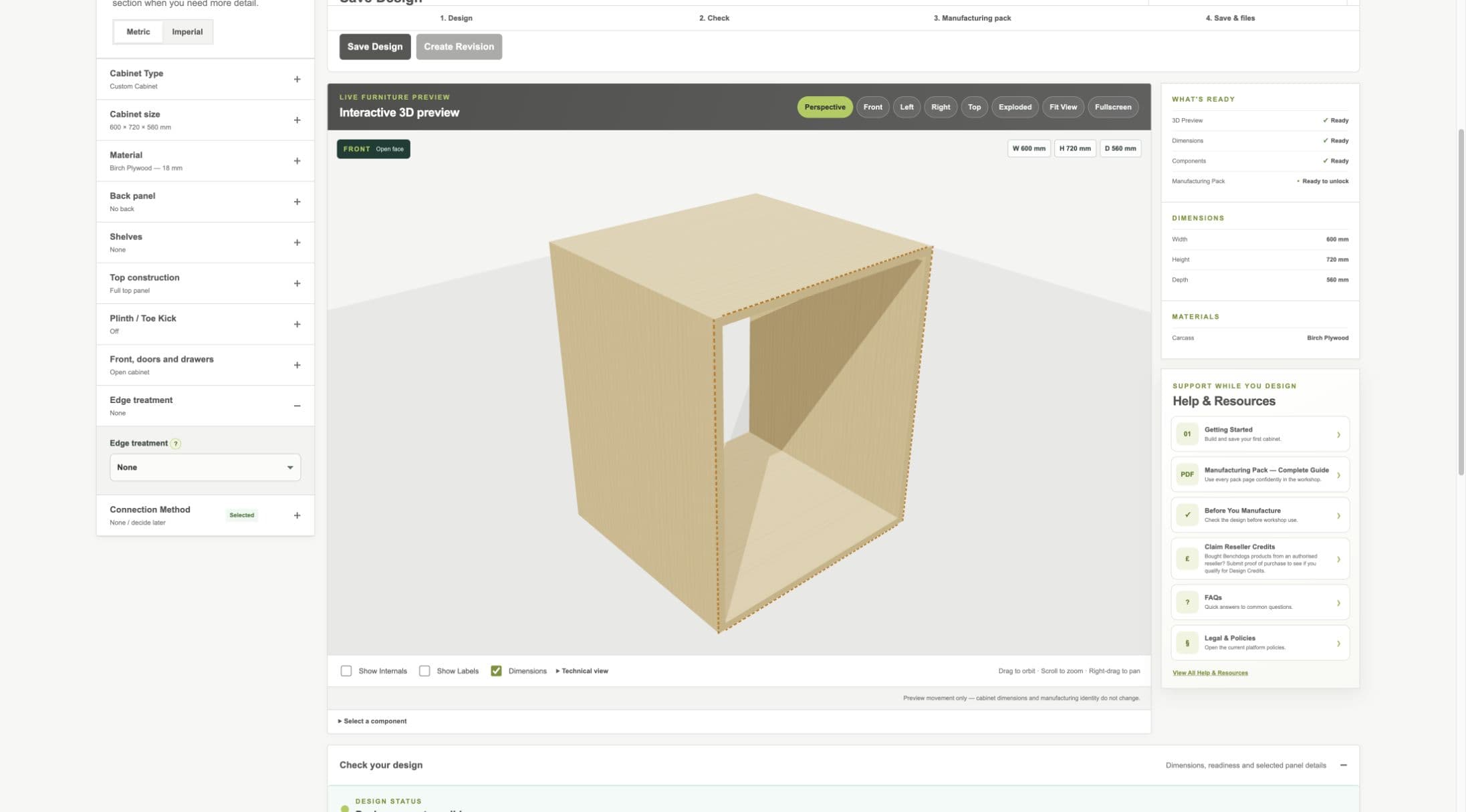Click the question mark icon beside FAQs
The width and height of the screenshot is (1466, 812).
(1187, 602)
